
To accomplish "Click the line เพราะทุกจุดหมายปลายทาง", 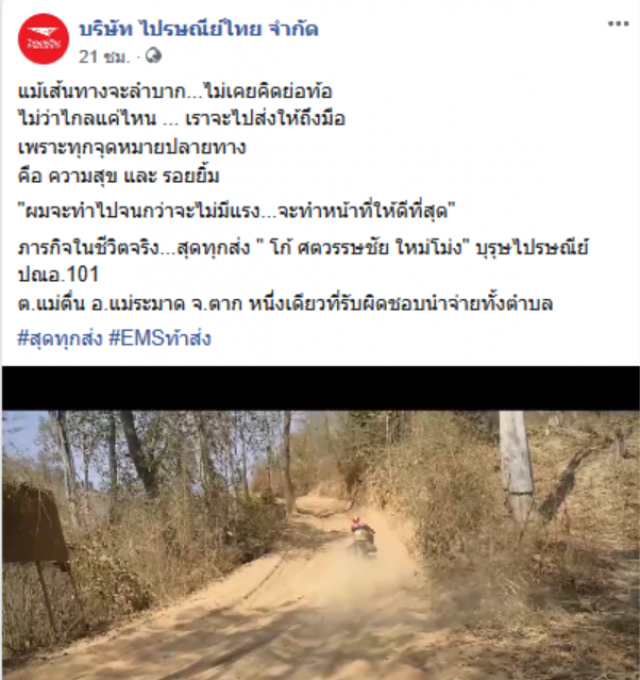I will coord(132,147).
